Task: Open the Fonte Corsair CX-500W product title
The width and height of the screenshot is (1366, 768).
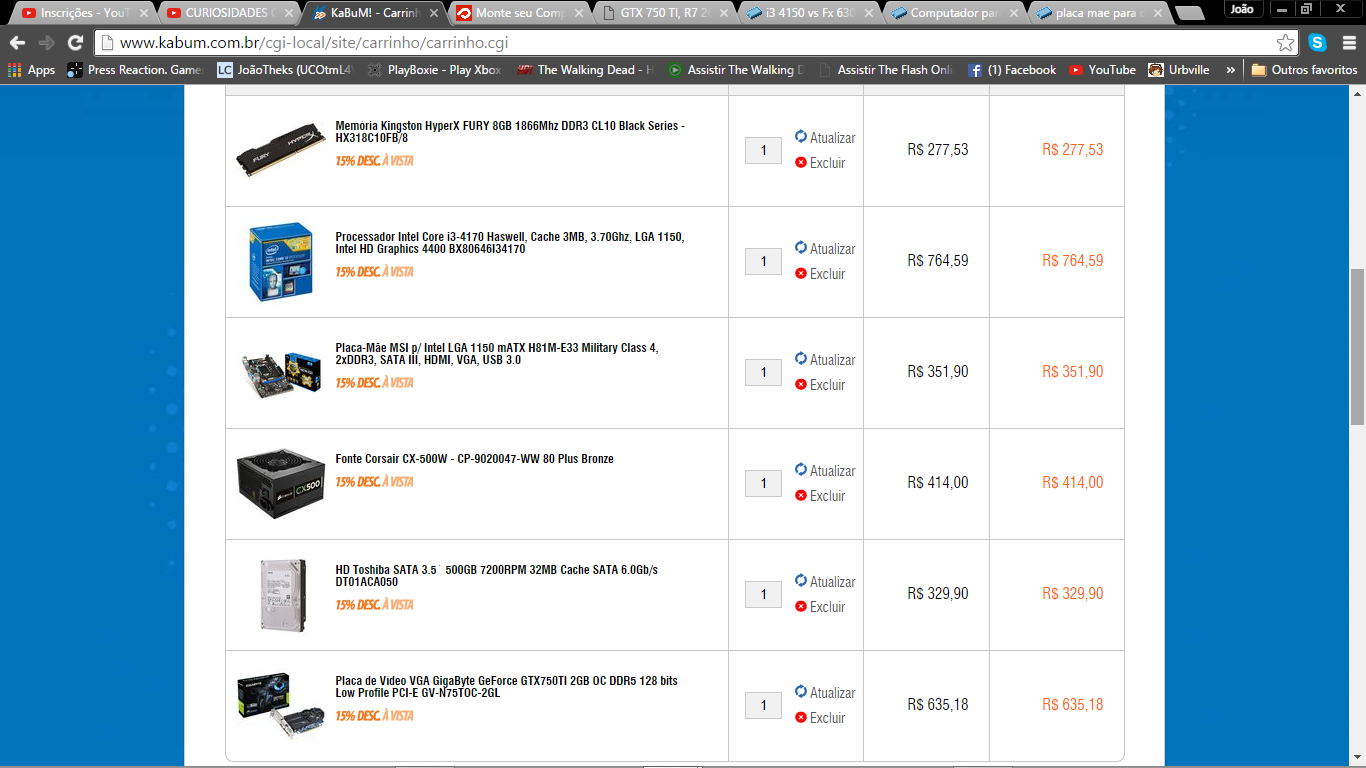Action: (475, 459)
